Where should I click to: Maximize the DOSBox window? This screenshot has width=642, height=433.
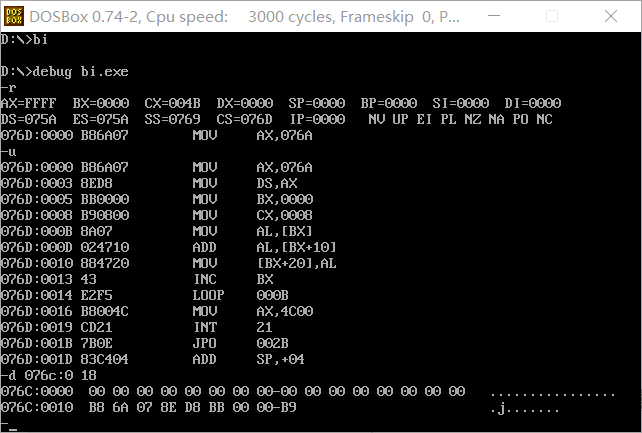coord(552,16)
